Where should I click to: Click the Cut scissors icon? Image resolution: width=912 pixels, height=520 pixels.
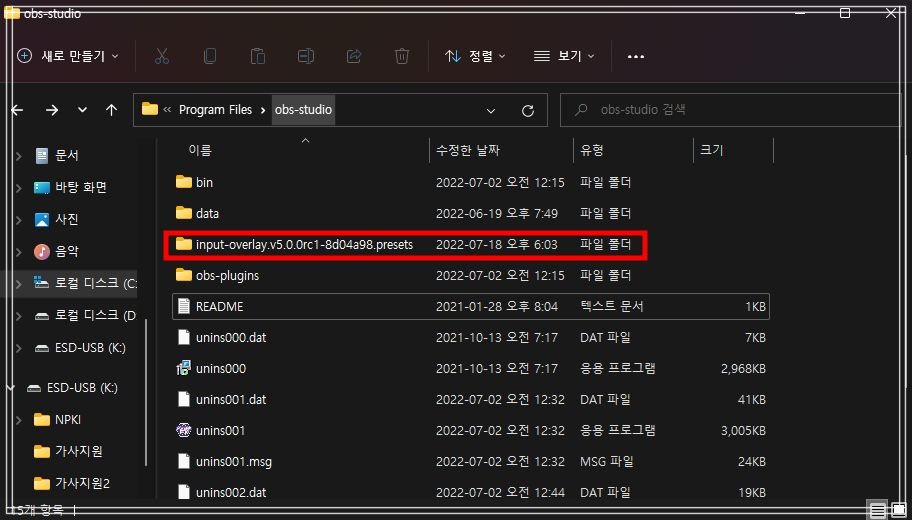click(162, 56)
